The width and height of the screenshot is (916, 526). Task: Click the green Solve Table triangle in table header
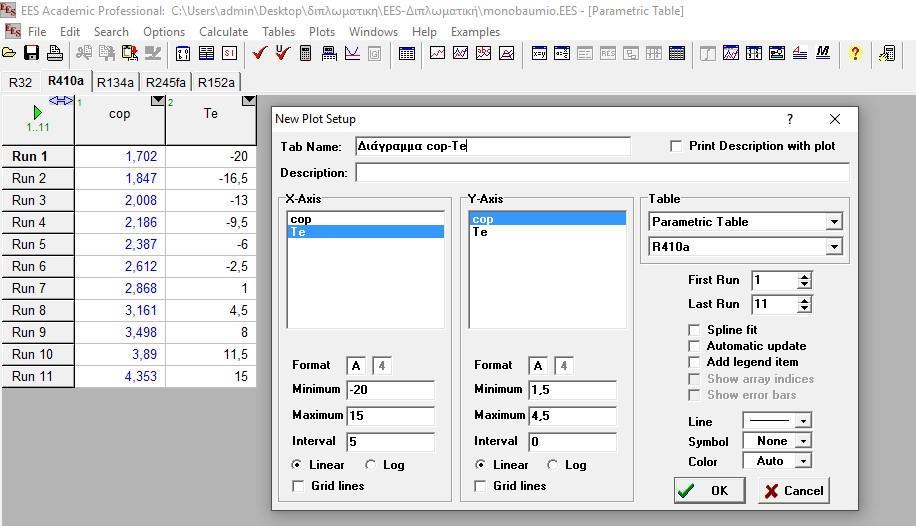coord(37,112)
